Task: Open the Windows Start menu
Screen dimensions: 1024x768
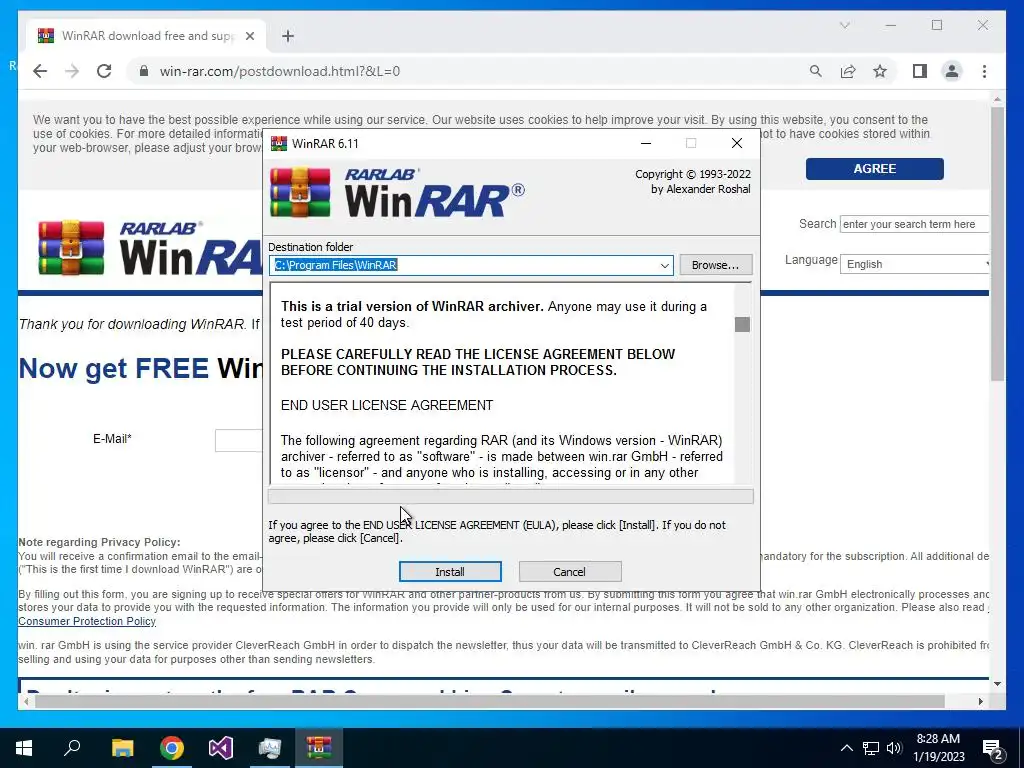Action: click(x=24, y=748)
